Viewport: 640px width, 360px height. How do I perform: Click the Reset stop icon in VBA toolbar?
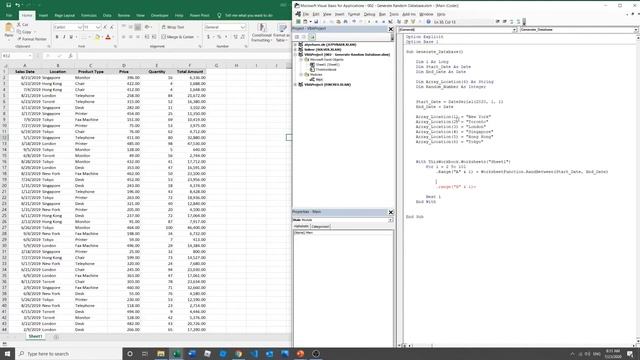pyautogui.click(x=383, y=22)
